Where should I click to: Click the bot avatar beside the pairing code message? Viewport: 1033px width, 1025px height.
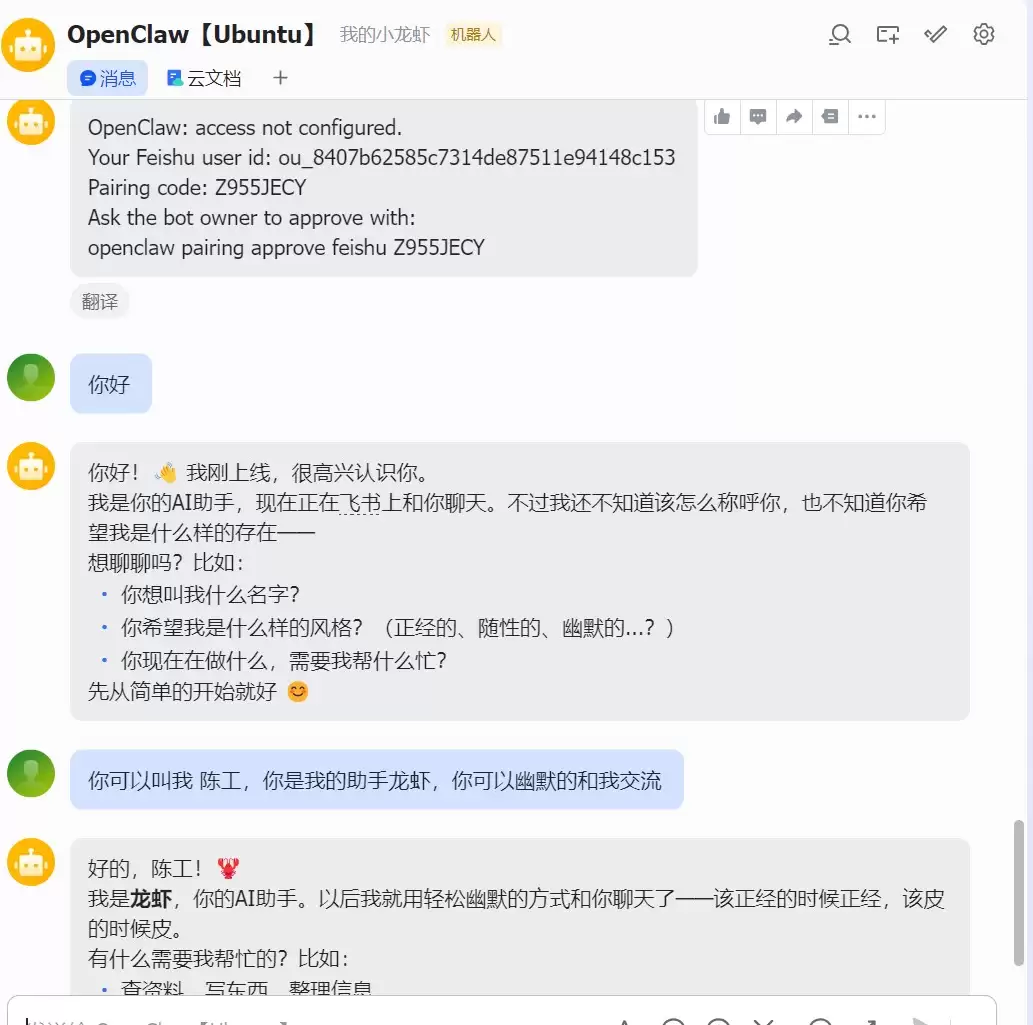tap(30, 121)
